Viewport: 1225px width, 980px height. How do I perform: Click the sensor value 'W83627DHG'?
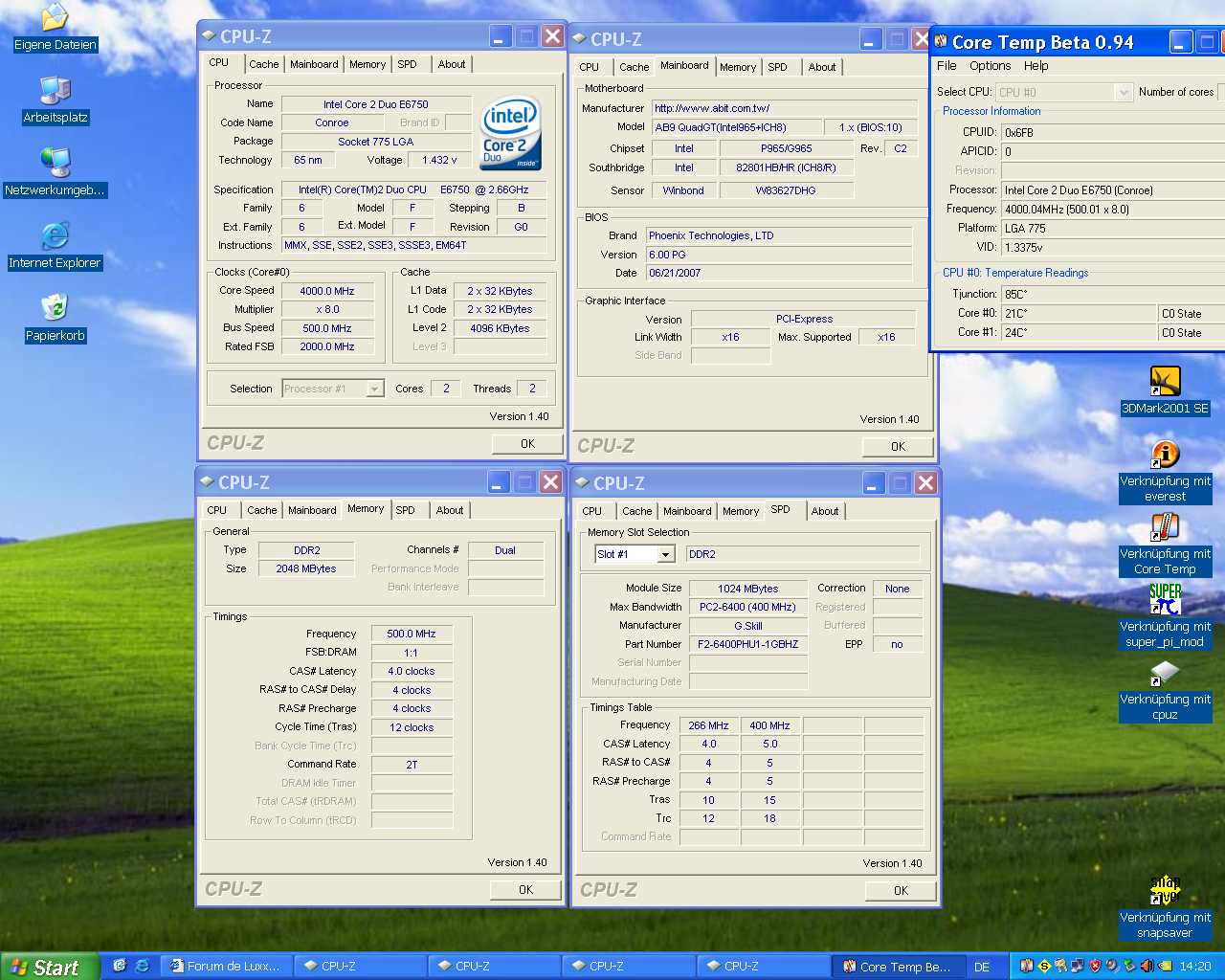coord(787,190)
